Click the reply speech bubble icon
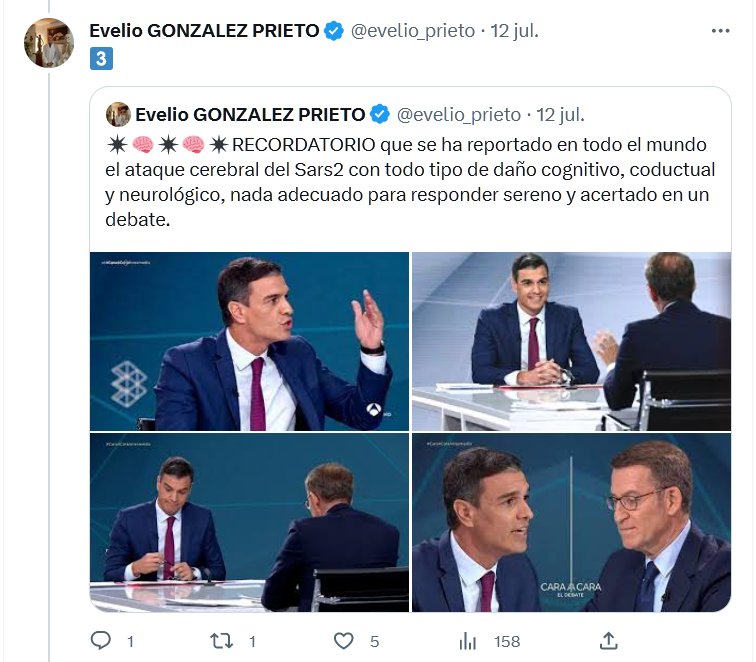Screen dimensions: 756x662 pyautogui.click(x=100, y=640)
